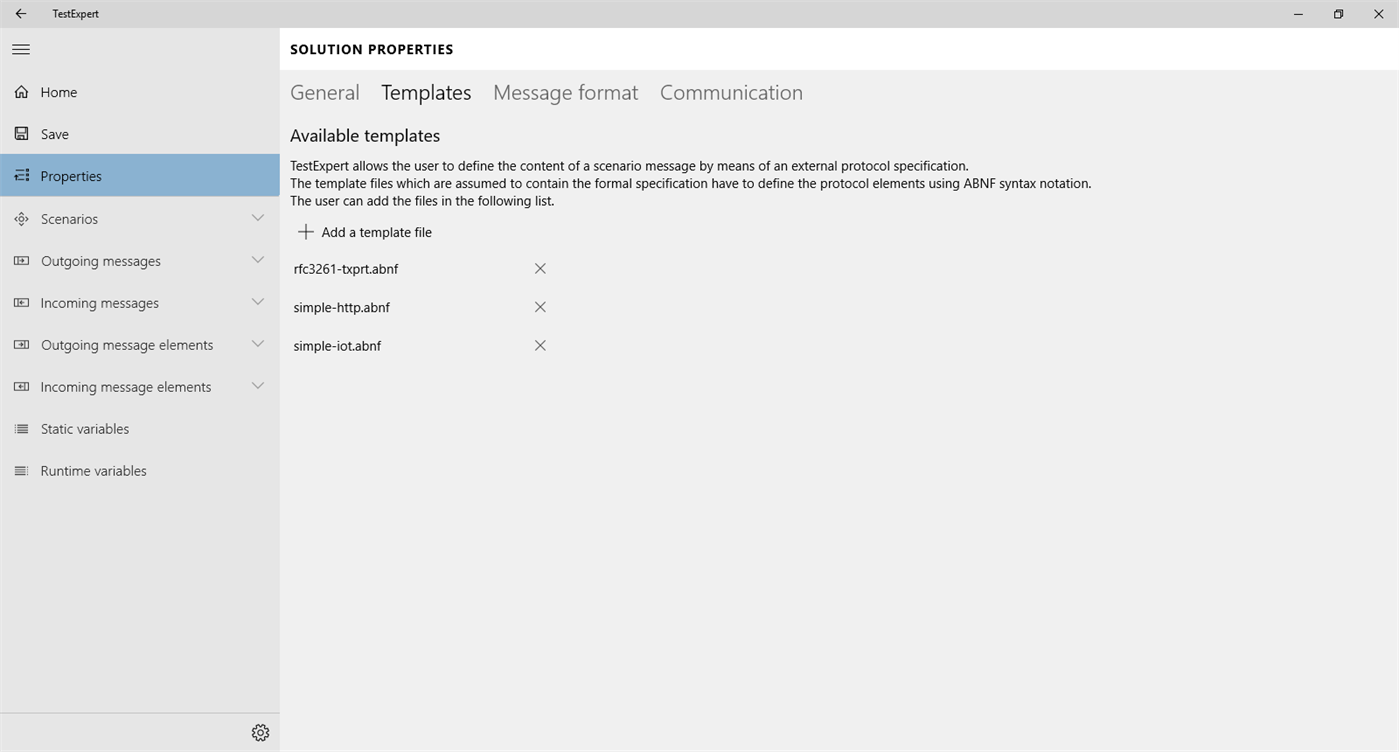Click the Scenarios icon in sidebar
Viewport: 1399px width, 752px height.
point(21,219)
